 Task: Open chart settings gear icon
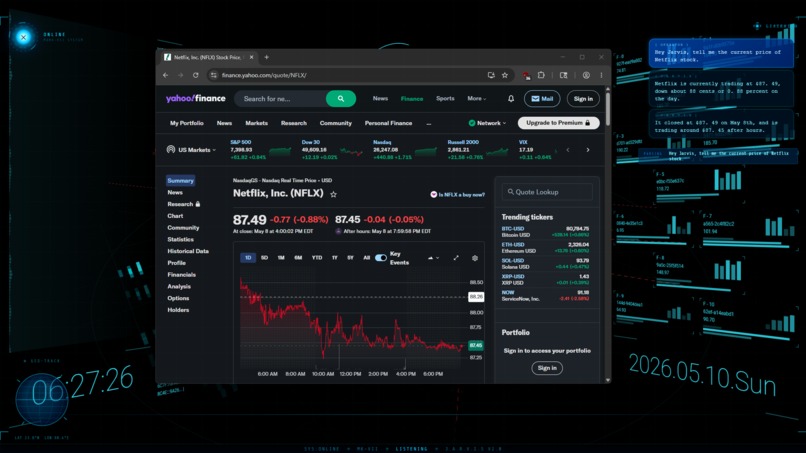475,258
